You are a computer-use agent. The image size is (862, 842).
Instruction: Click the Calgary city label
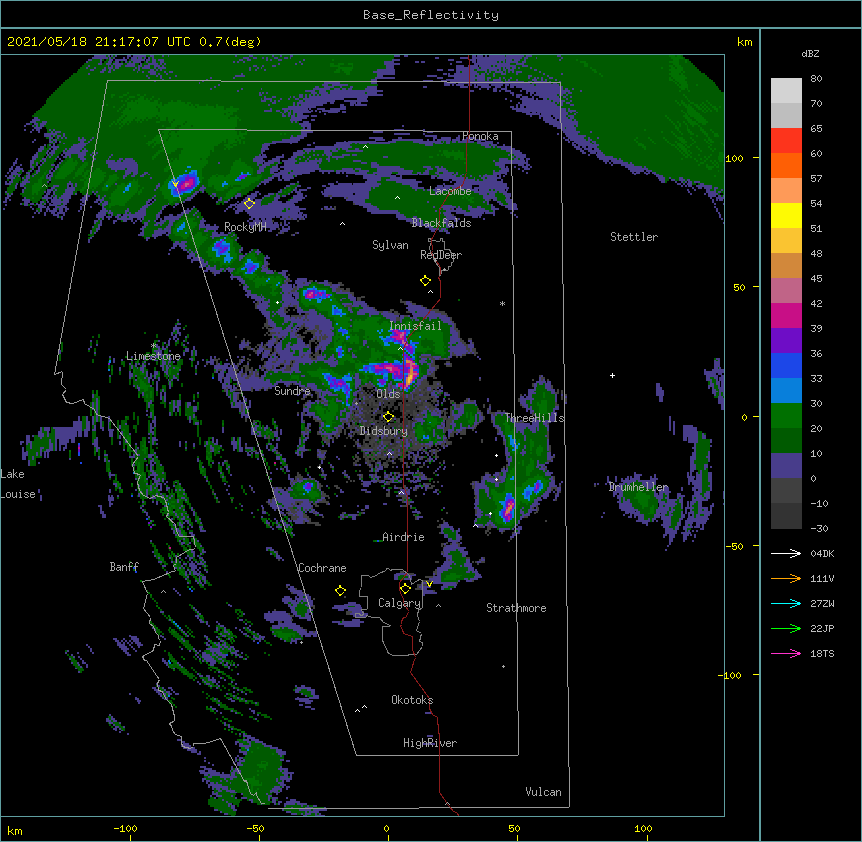[400, 603]
